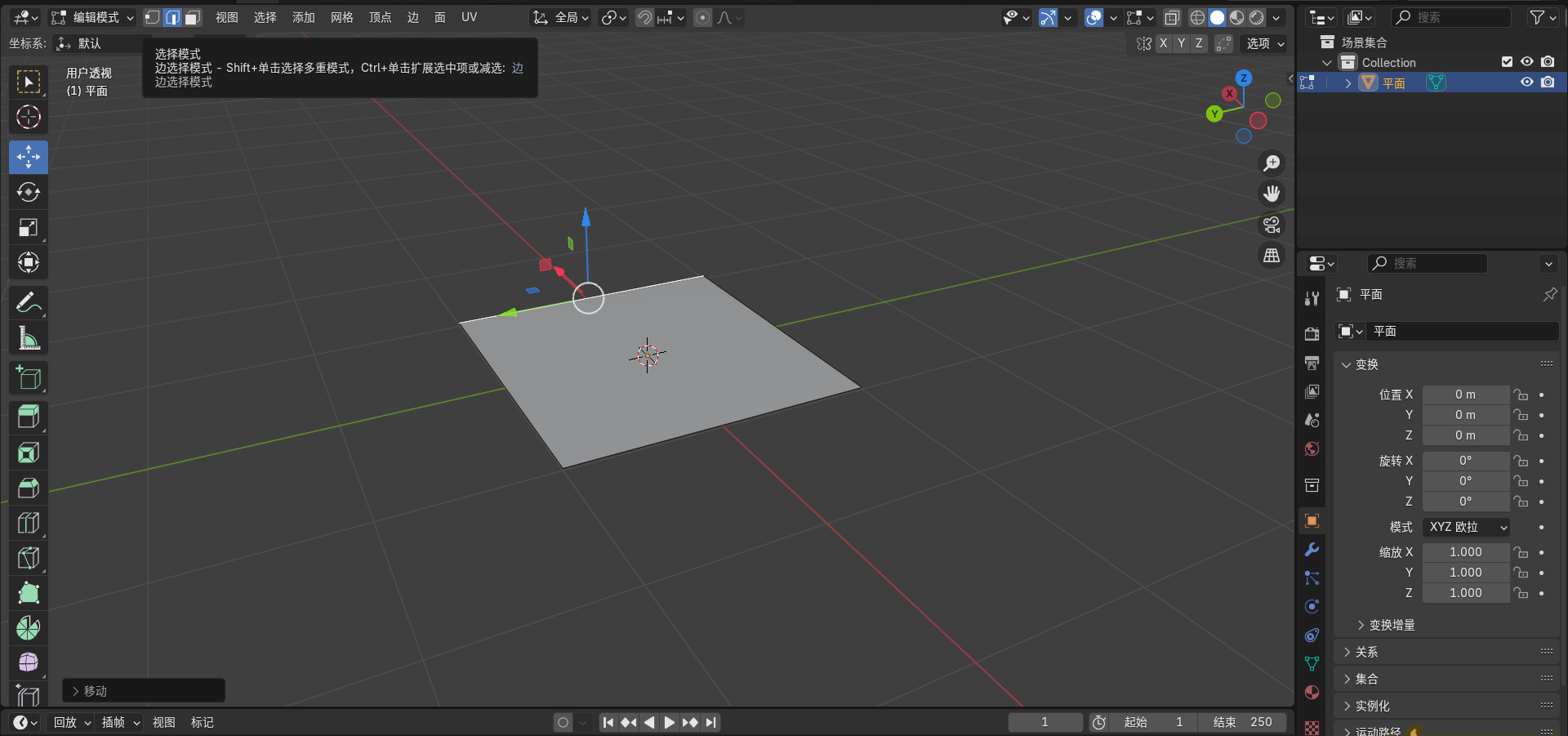Screen dimensions: 1568x736
Task: Select the 3D Cursor tool
Action: (x=29, y=117)
